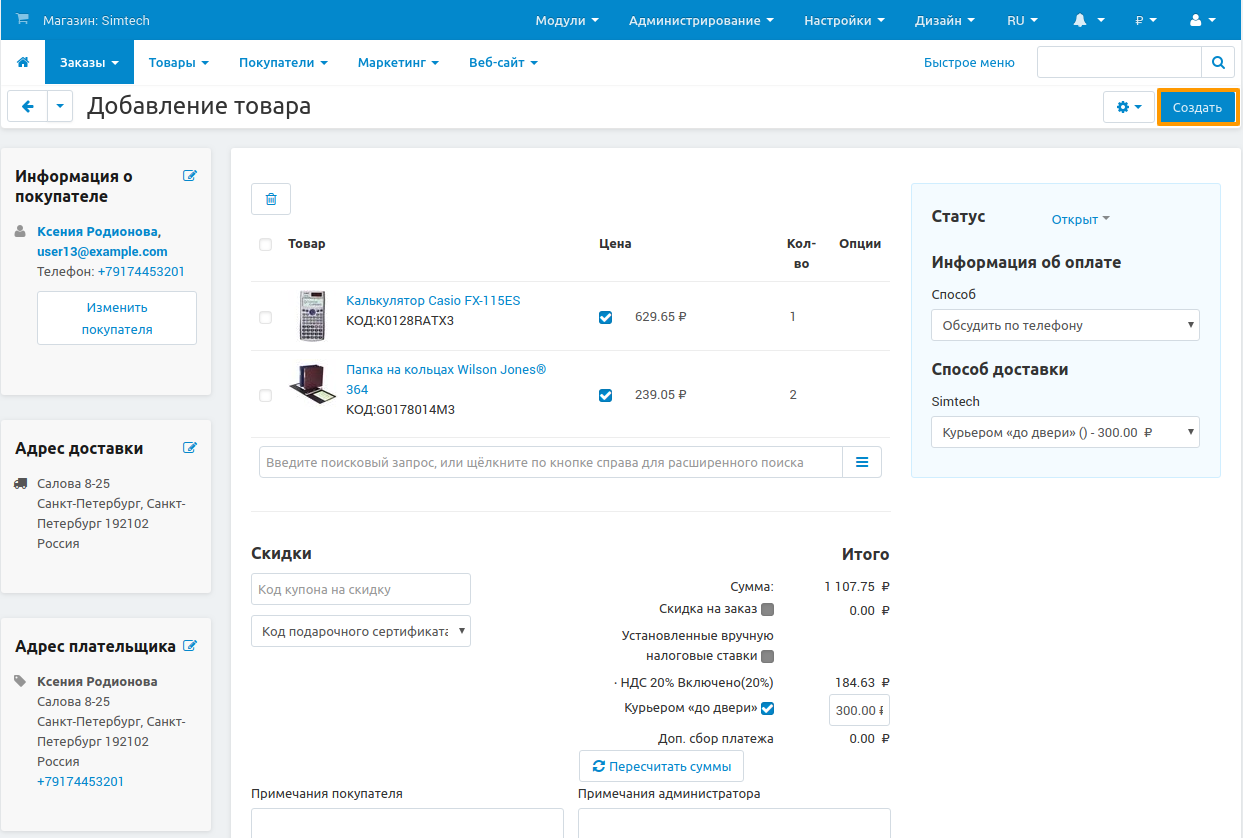Click the trash delete icon above products
Screen dimensions: 1243x838
pyautogui.click(x=271, y=199)
